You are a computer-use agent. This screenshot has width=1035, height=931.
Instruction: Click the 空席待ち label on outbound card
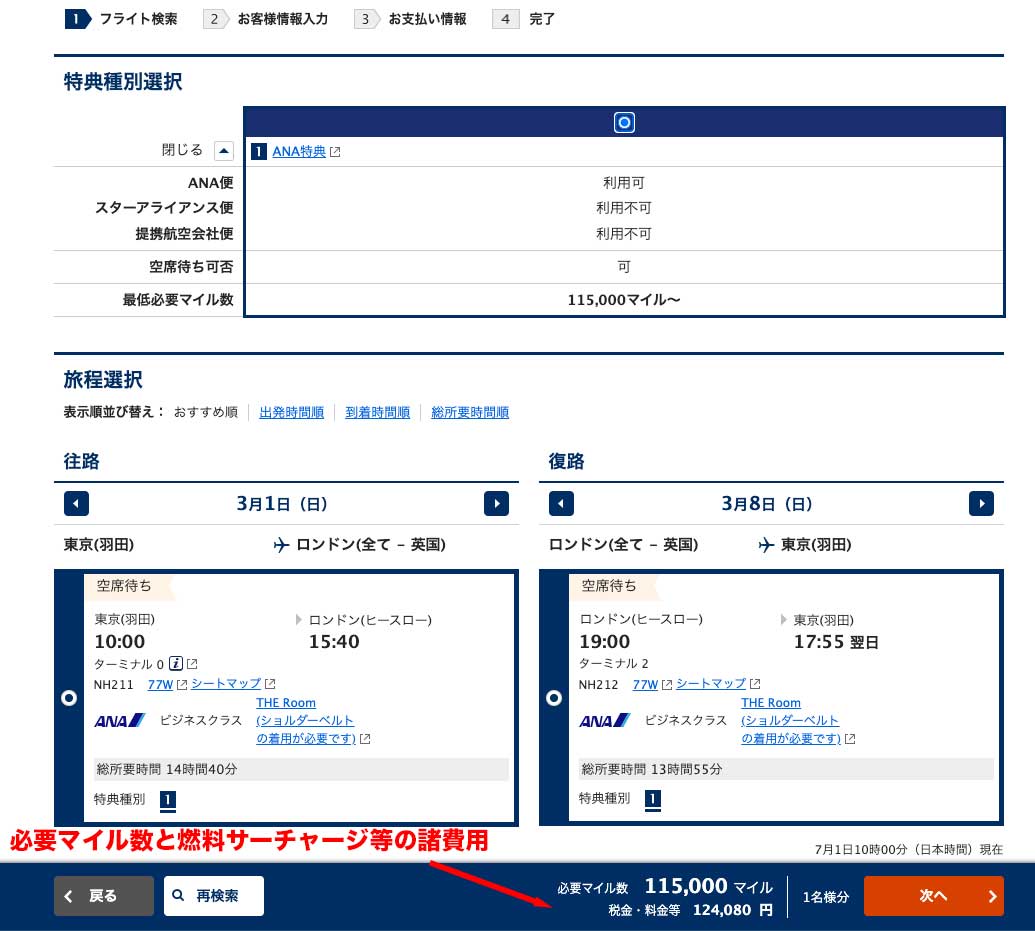click(x=124, y=586)
